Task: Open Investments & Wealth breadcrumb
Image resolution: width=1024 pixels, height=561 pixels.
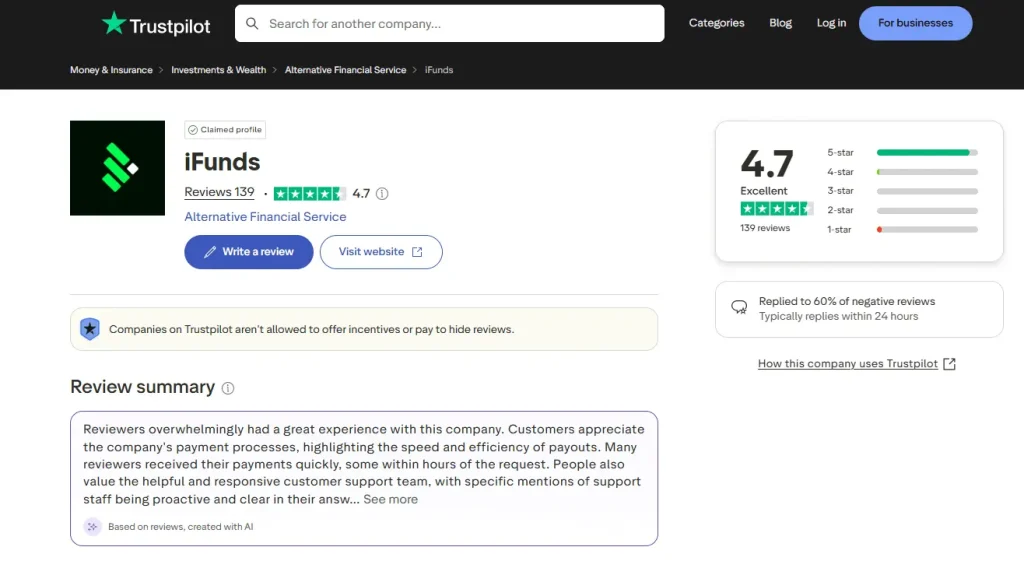Action: (x=219, y=70)
